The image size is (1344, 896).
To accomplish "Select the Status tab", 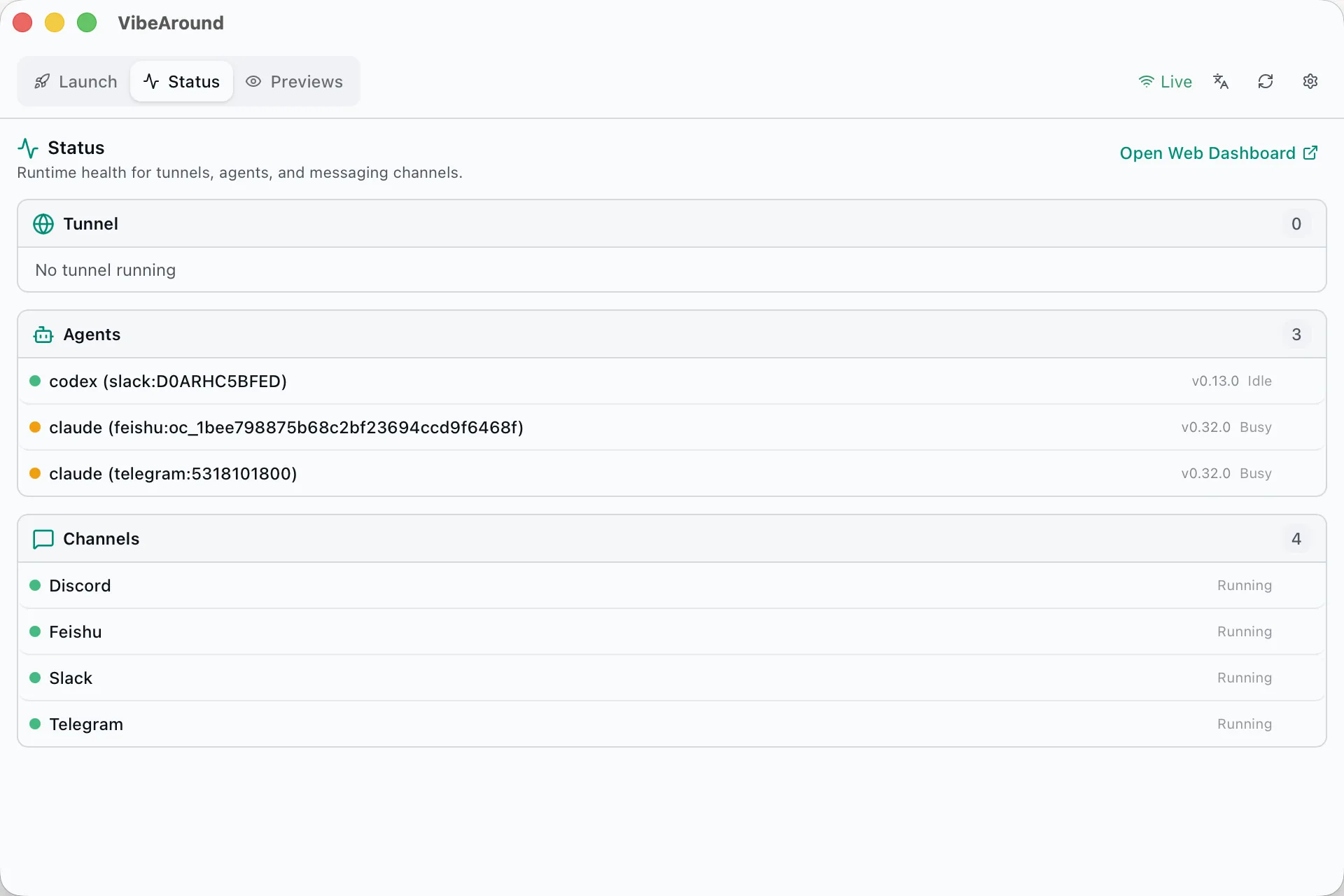I will coord(181,82).
